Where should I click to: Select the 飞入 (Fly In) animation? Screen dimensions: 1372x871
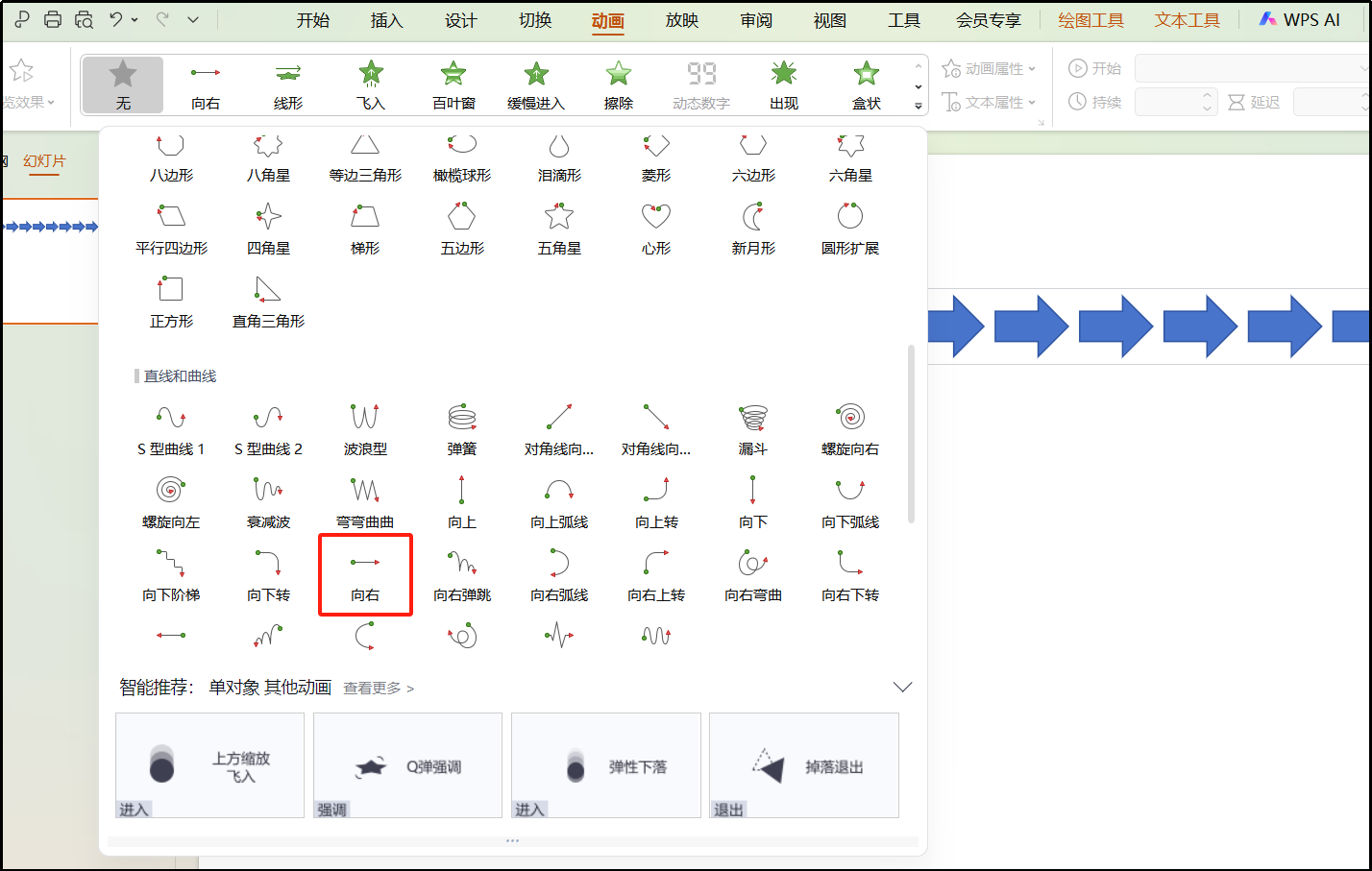click(370, 84)
